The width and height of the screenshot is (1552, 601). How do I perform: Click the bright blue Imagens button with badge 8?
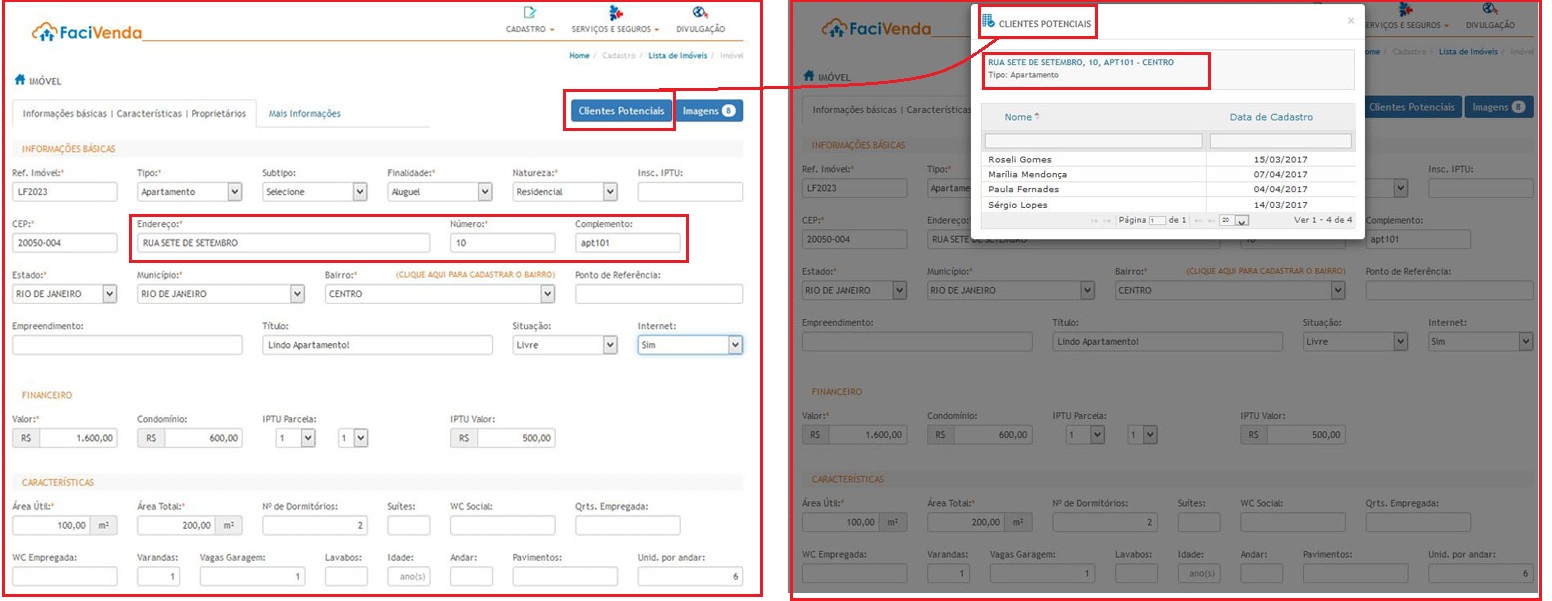(x=709, y=111)
